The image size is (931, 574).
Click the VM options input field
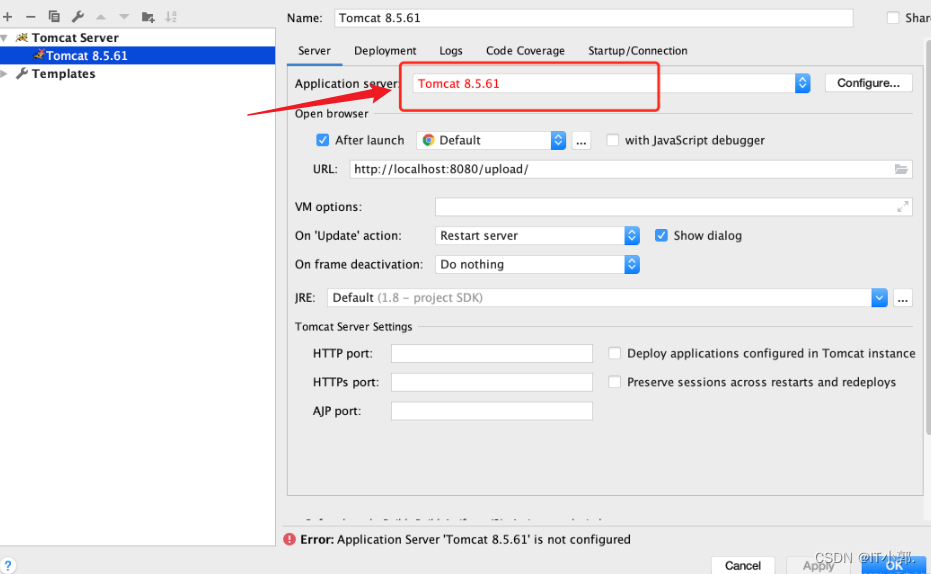click(673, 207)
